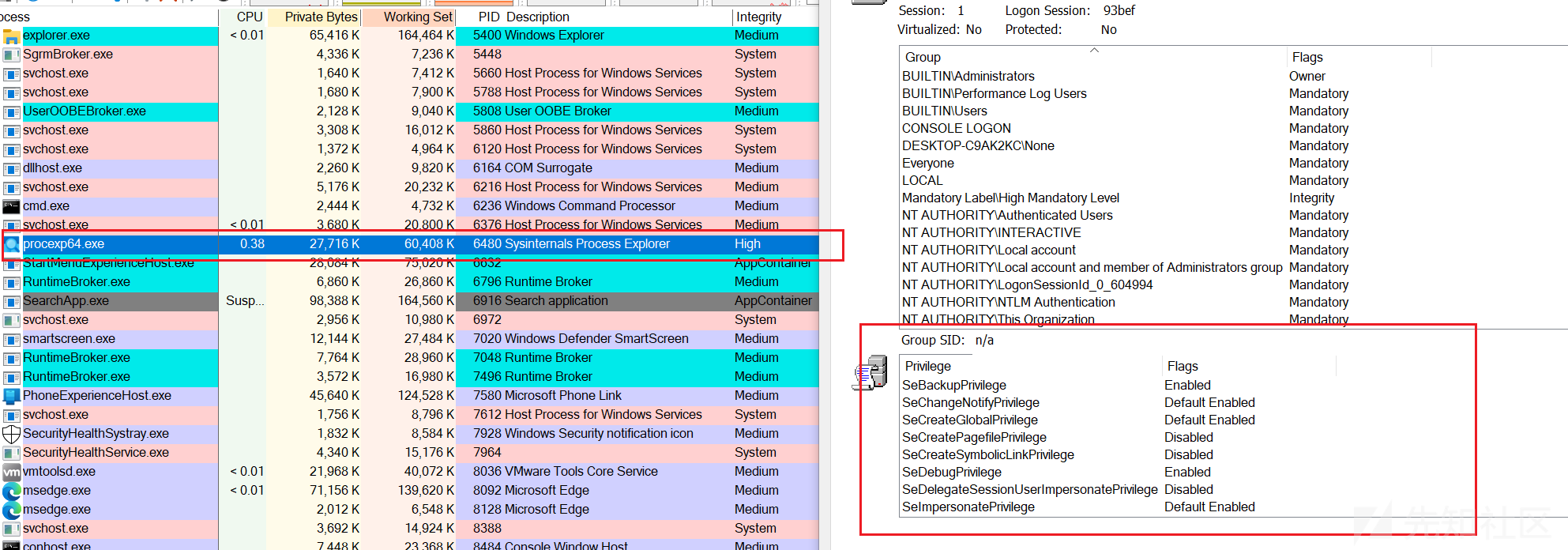Click the icon of RuntimeBroker.exe PID 7048
Screen dimensions: 1568x550
(11, 359)
